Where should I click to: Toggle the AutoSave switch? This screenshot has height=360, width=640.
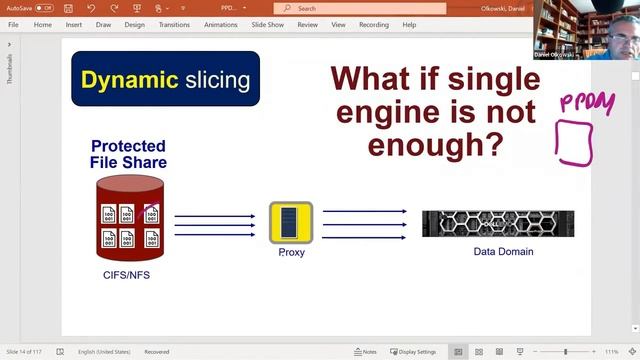(44, 8)
